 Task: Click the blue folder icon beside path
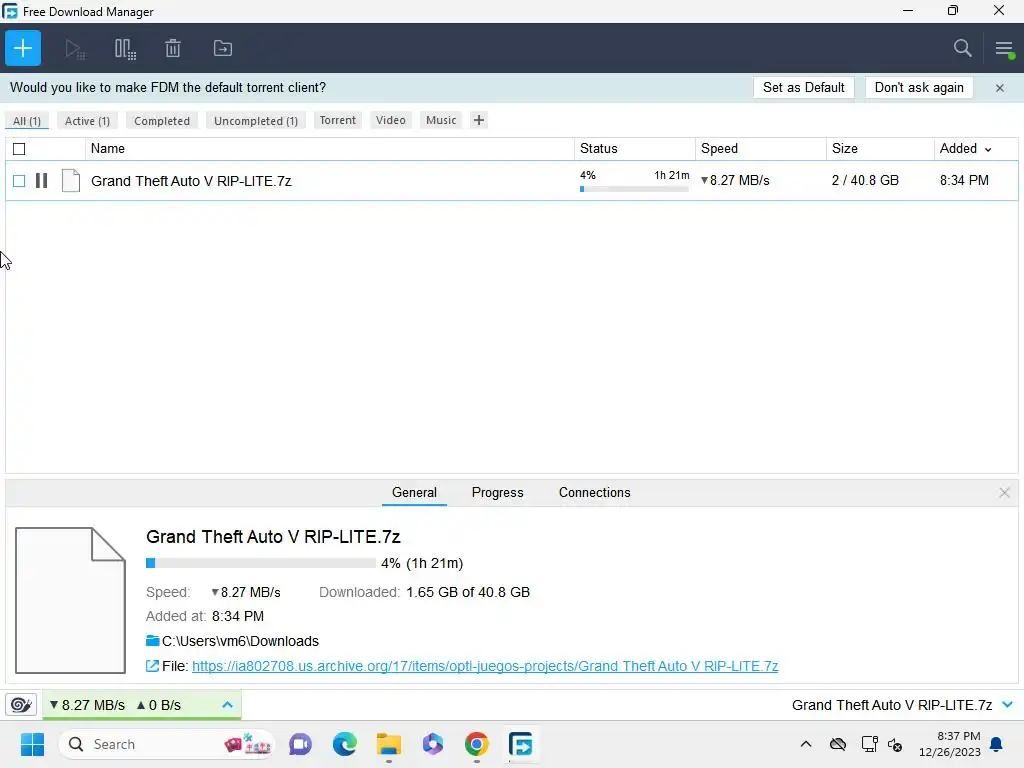pyautogui.click(x=153, y=641)
